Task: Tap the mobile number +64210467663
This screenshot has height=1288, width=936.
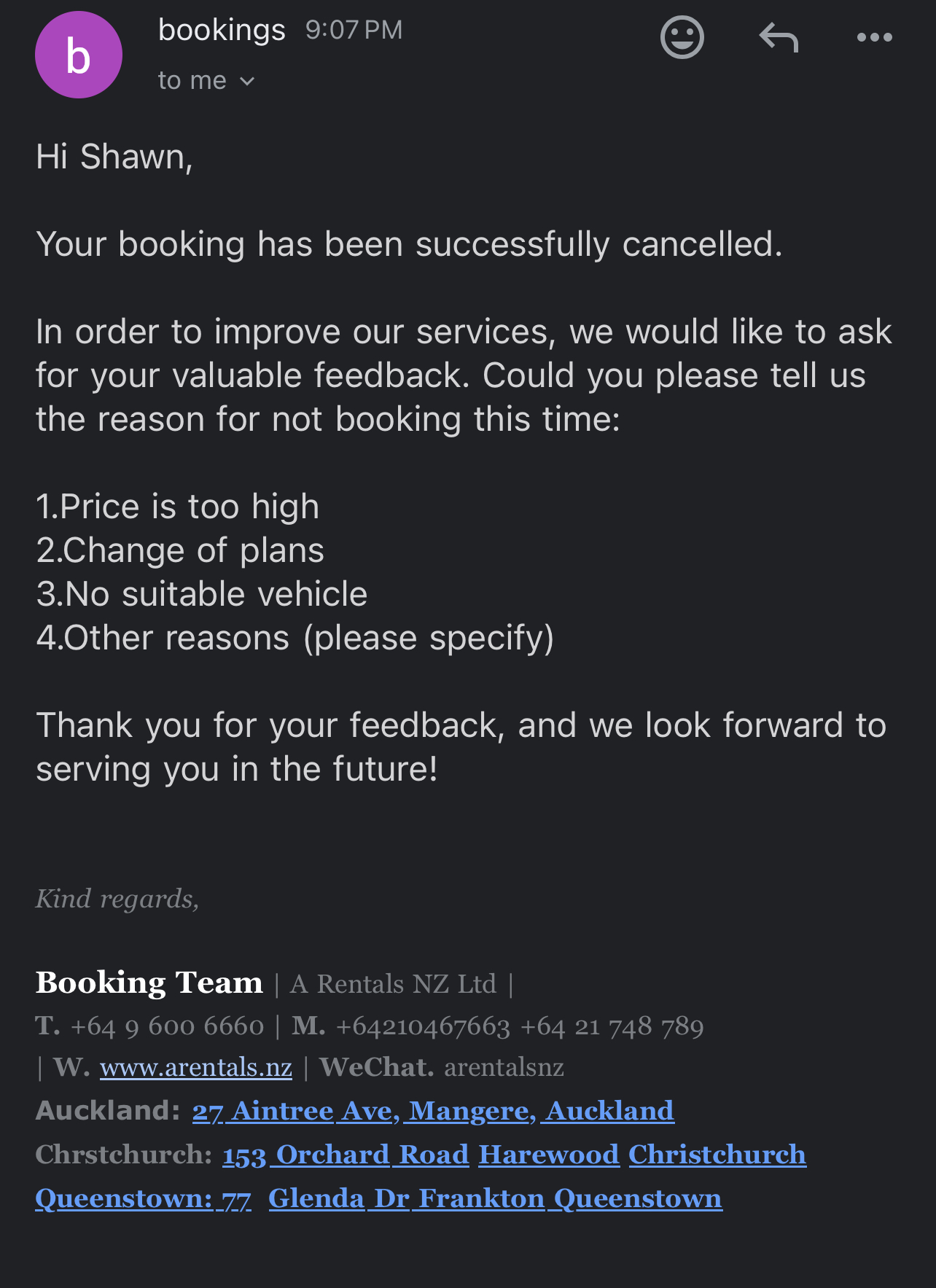Action: (423, 1026)
